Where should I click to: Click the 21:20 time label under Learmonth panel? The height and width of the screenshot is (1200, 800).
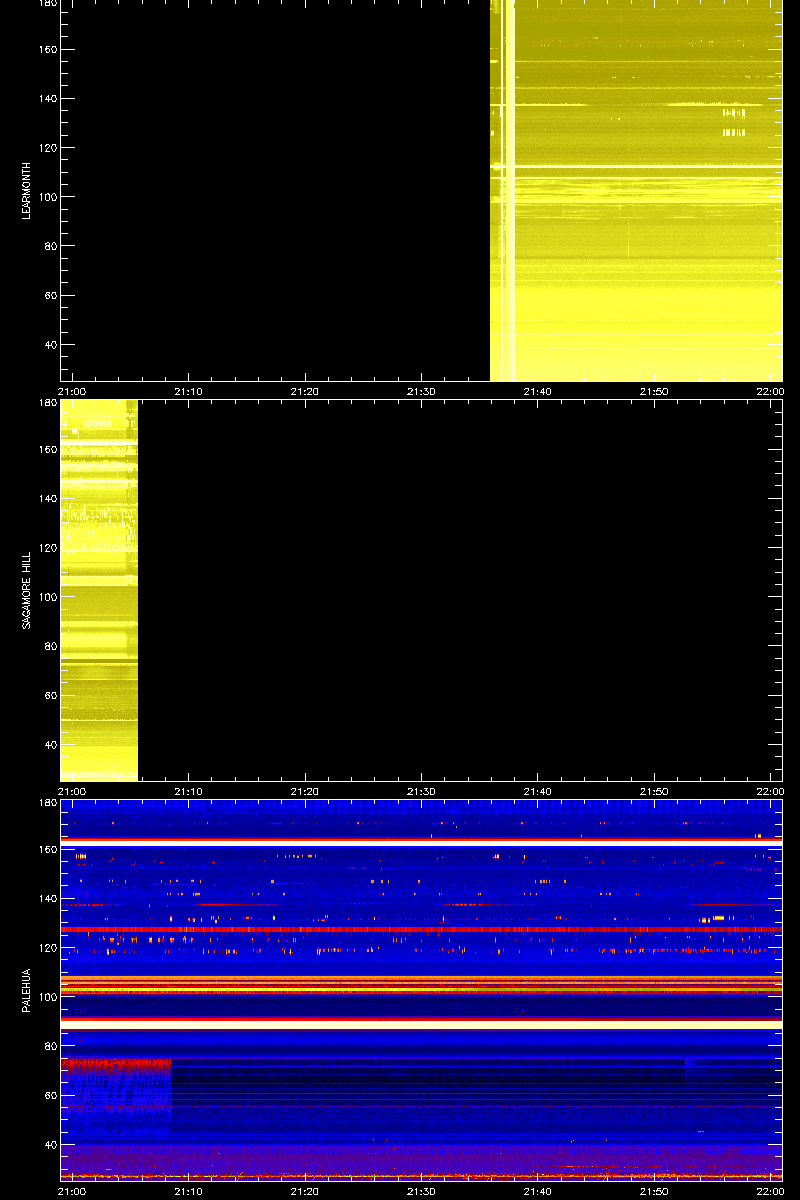point(305,392)
